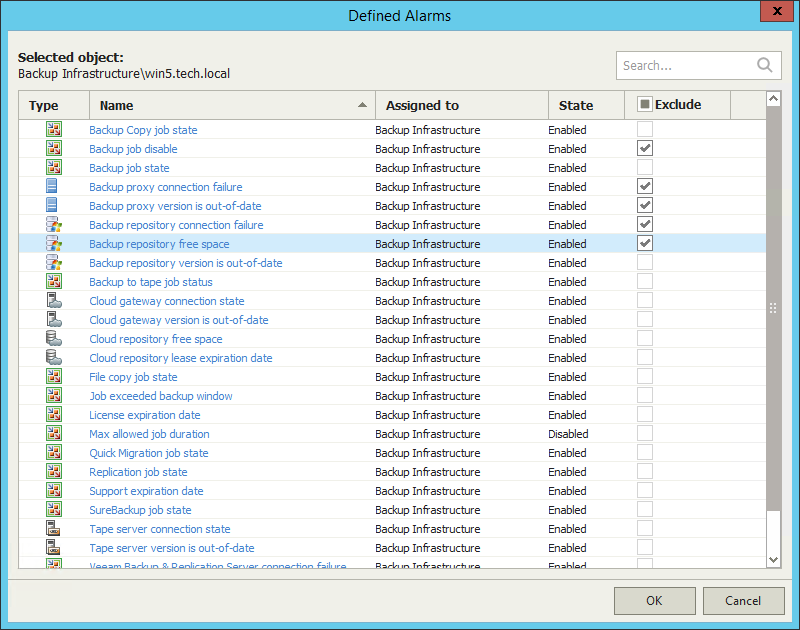The width and height of the screenshot is (800, 630).
Task: Click the type icon for Max allowed job duration
Action: 54,434
